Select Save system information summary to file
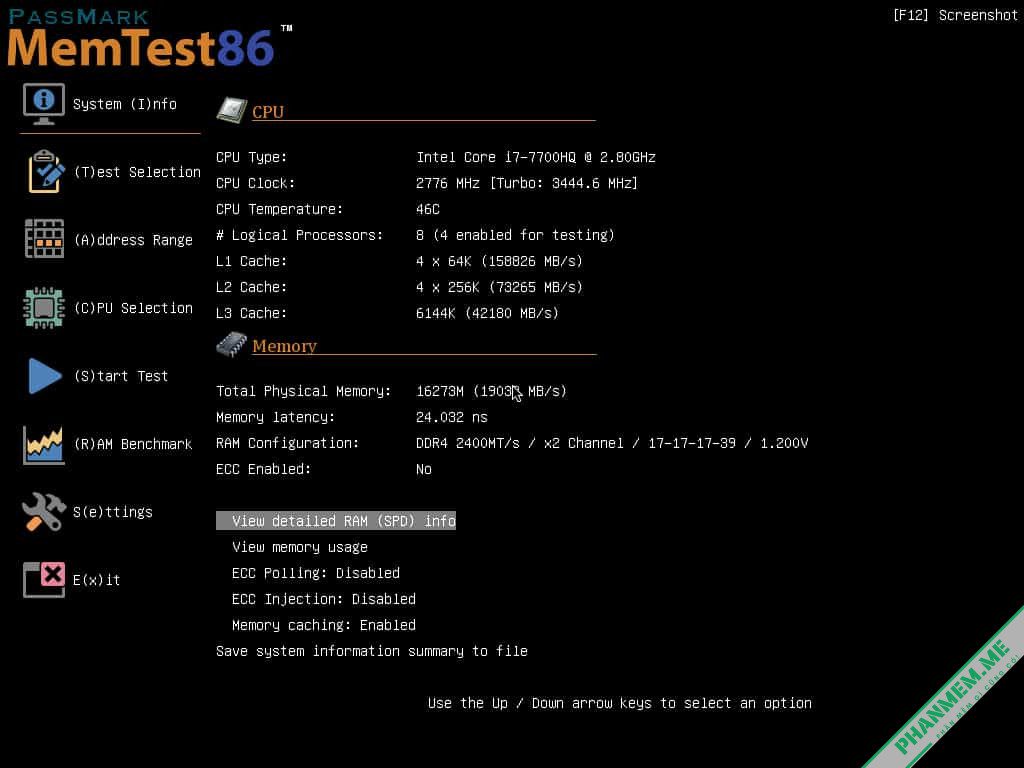This screenshot has width=1024, height=768. [x=372, y=651]
